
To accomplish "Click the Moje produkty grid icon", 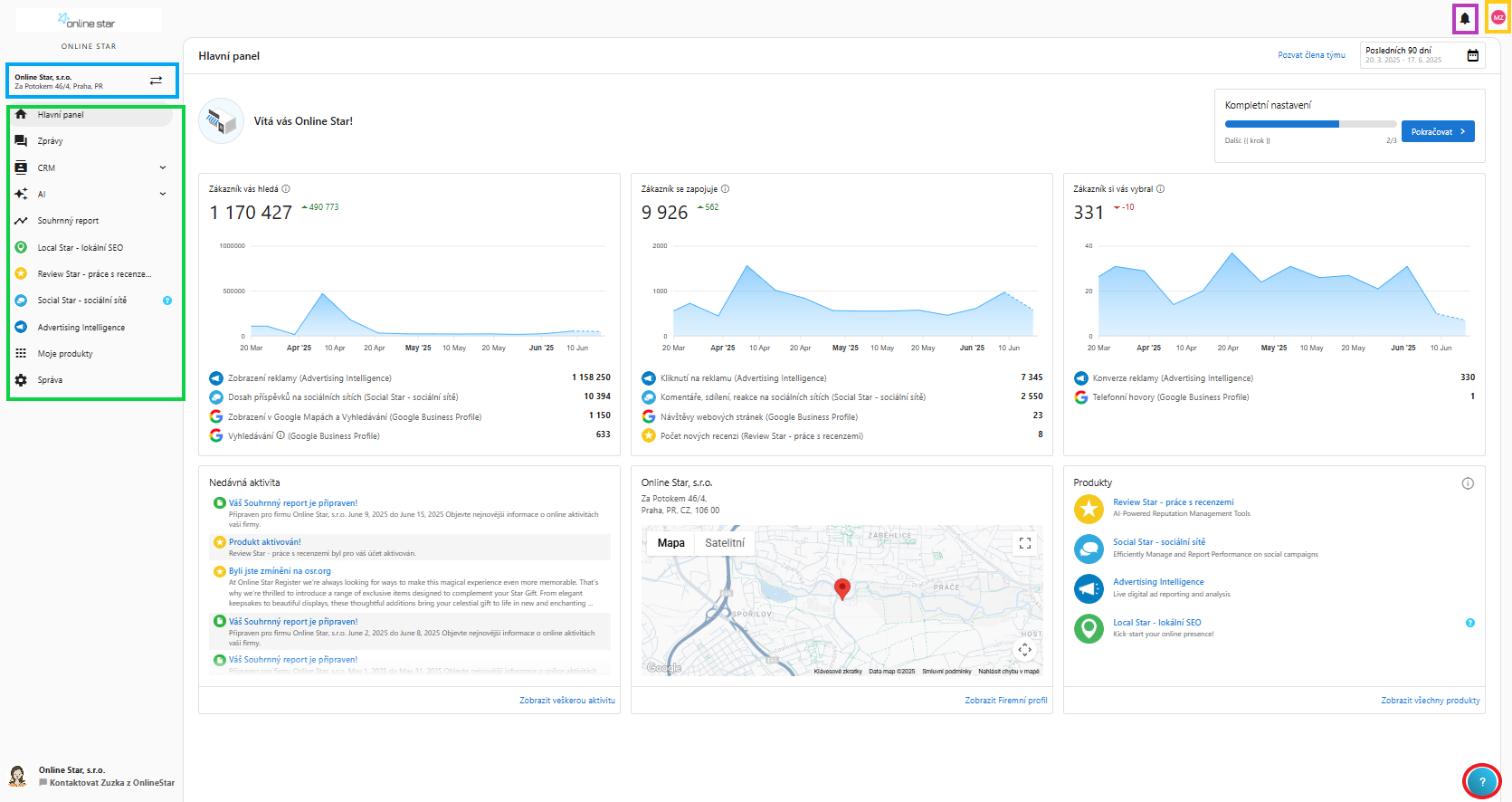I will 21,354.
